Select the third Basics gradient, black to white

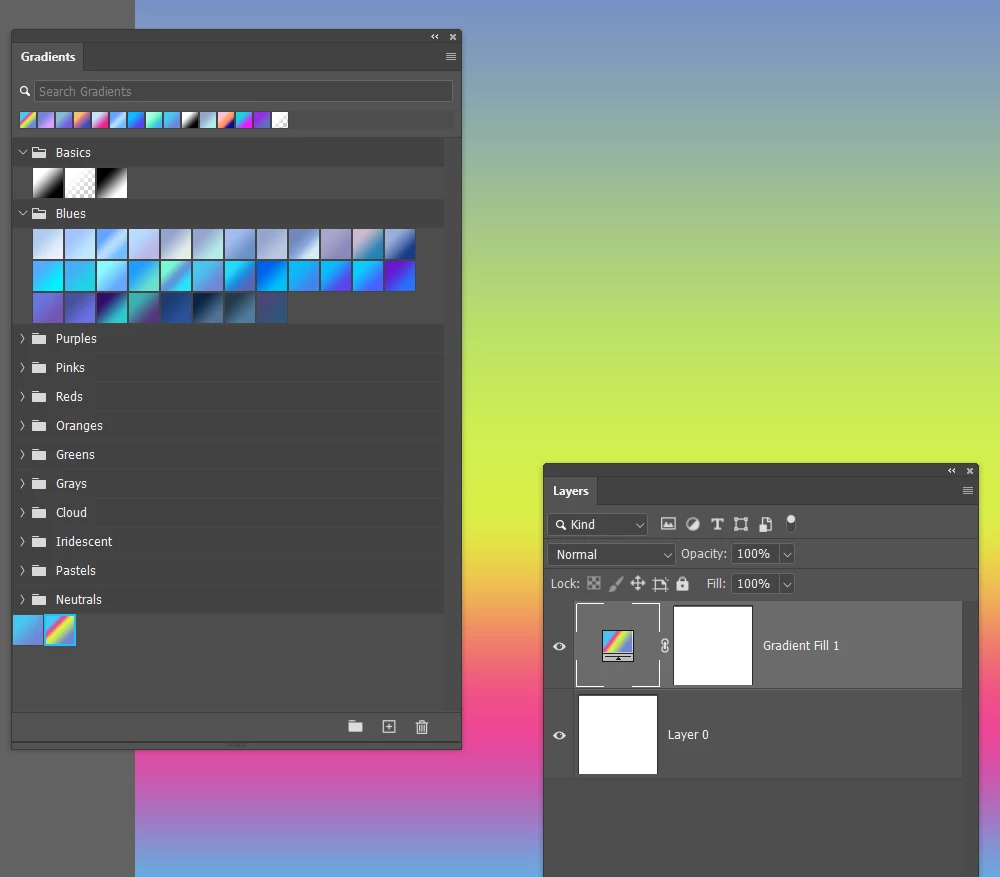point(112,183)
